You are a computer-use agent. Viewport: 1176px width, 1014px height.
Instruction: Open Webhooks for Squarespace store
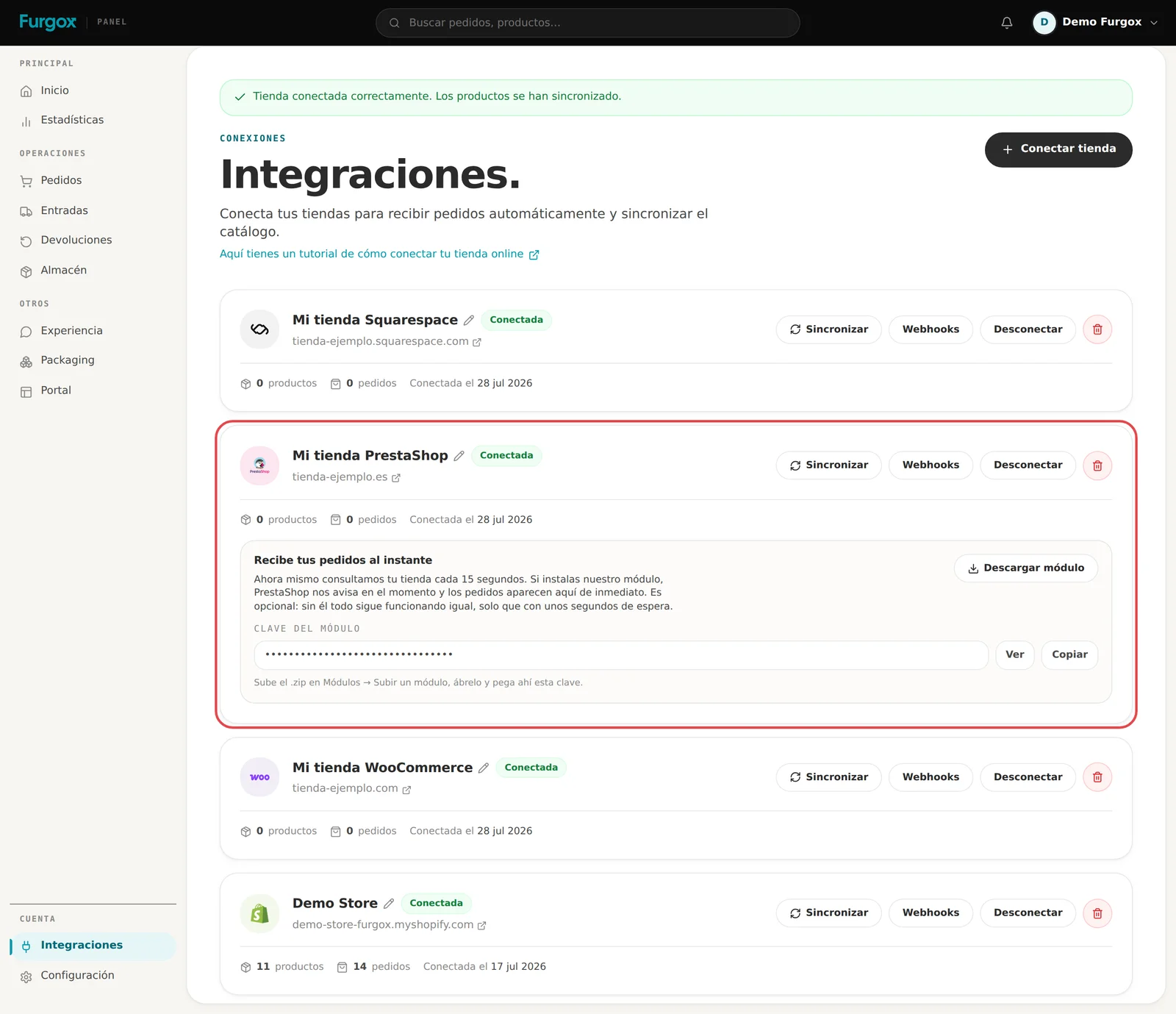[931, 329]
